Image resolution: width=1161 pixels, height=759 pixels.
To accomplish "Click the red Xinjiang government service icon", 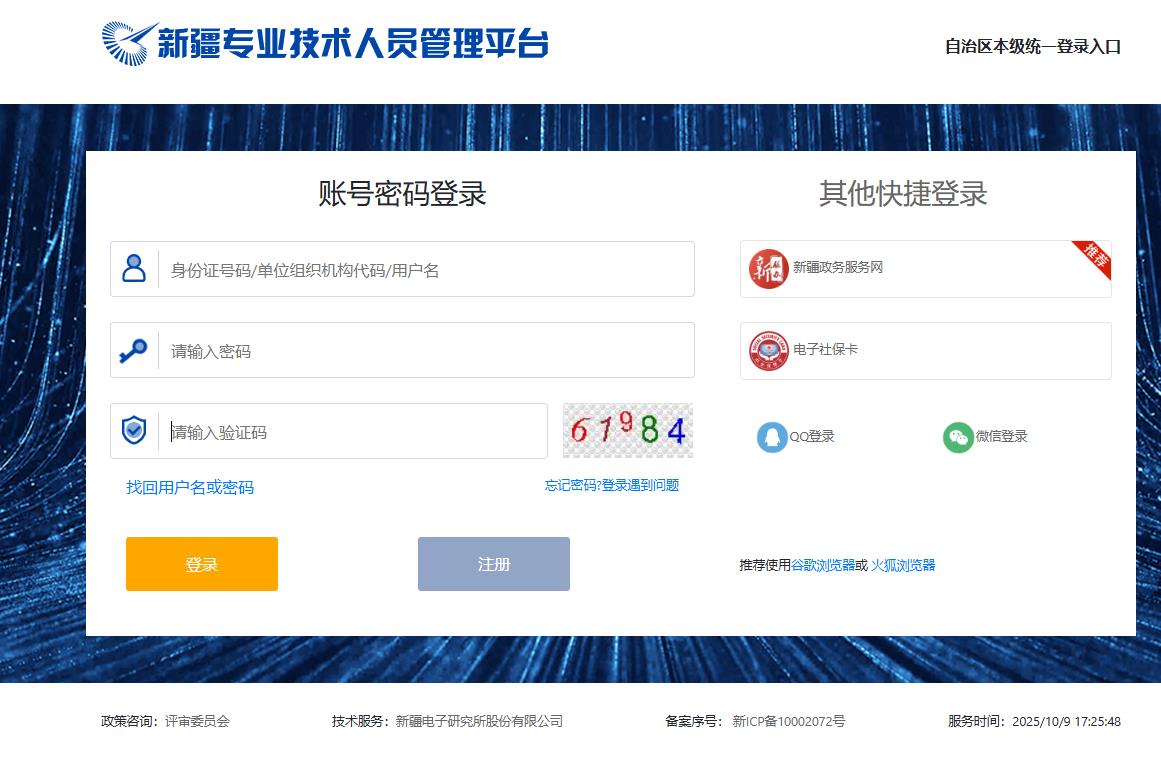I will [x=768, y=269].
